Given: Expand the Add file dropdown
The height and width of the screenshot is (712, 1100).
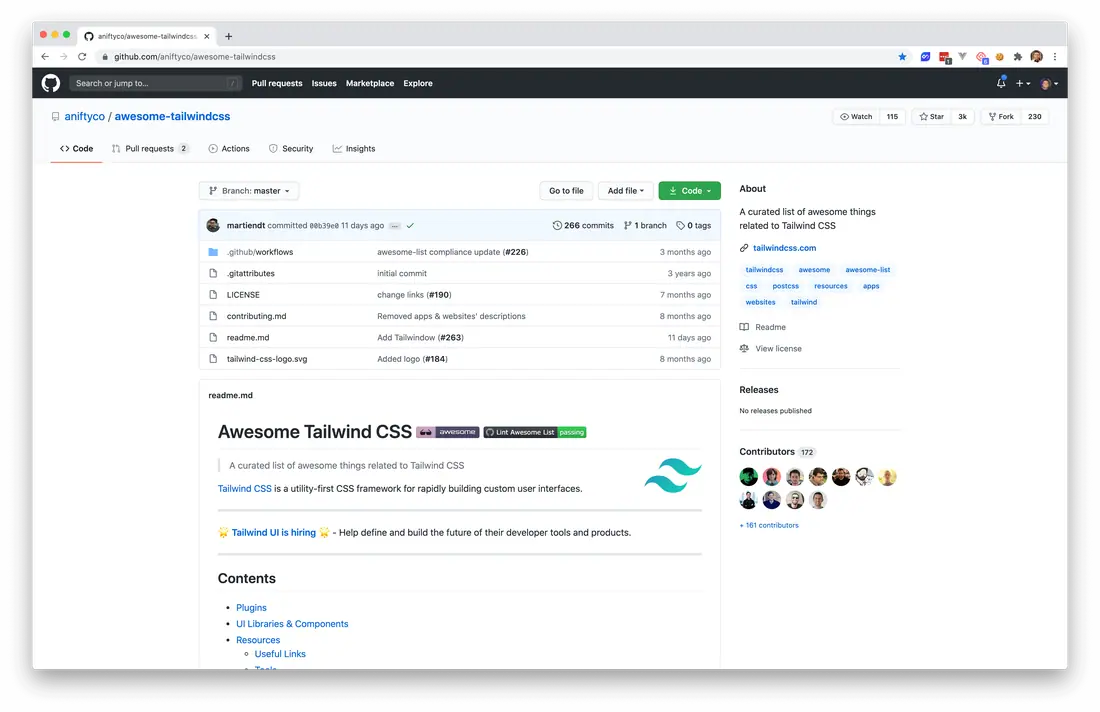Looking at the screenshot, I should pyautogui.click(x=626, y=191).
